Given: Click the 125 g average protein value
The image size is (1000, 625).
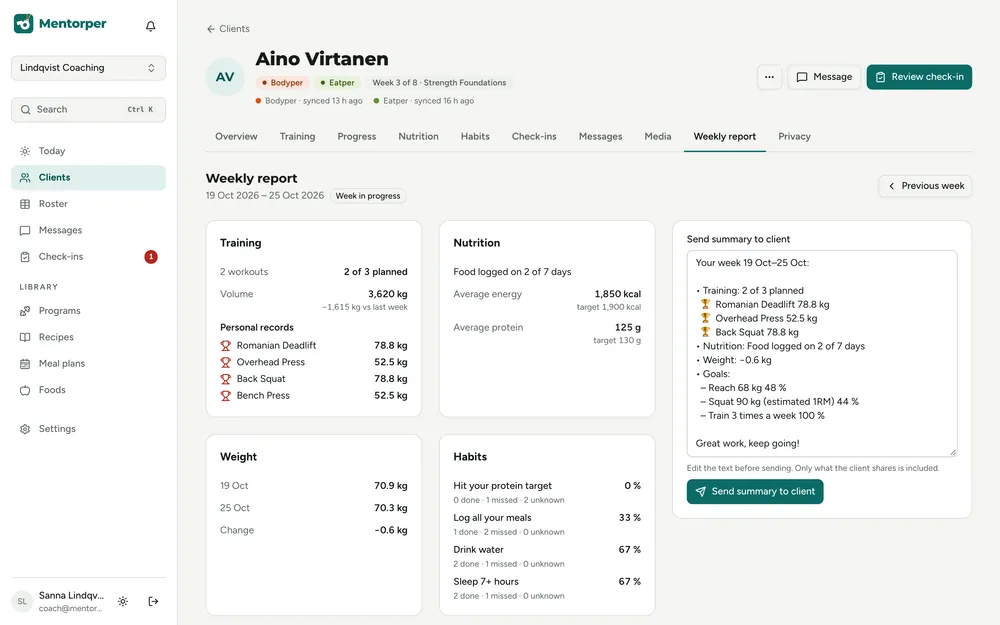Looking at the screenshot, I should coord(628,327).
